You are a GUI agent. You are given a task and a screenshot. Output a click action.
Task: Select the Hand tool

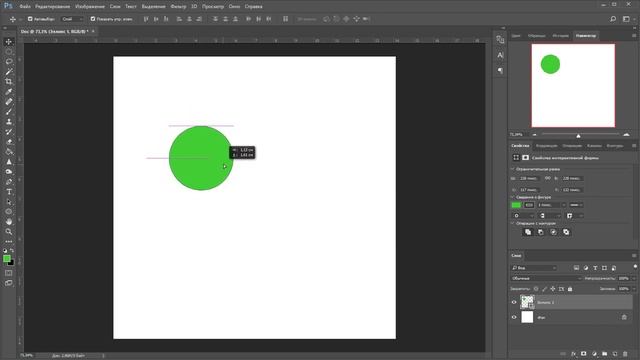(9, 222)
